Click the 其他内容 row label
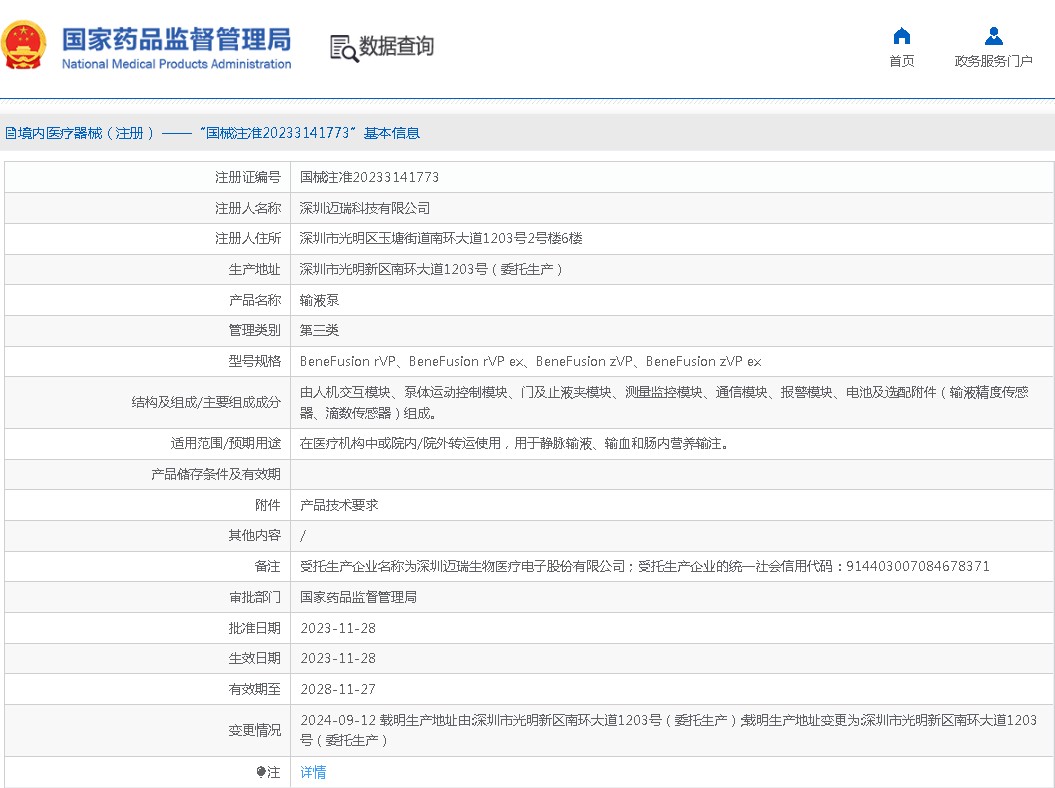Image resolution: width=1055 pixels, height=788 pixels. tap(254, 536)
